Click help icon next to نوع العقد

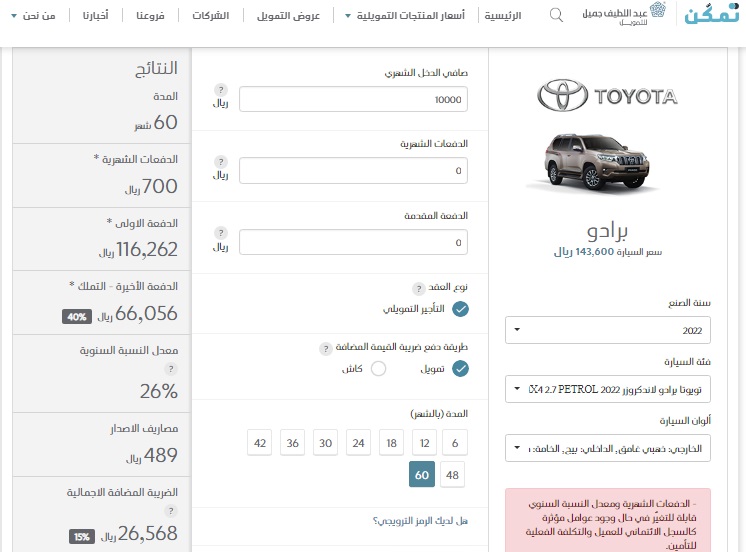418,288
